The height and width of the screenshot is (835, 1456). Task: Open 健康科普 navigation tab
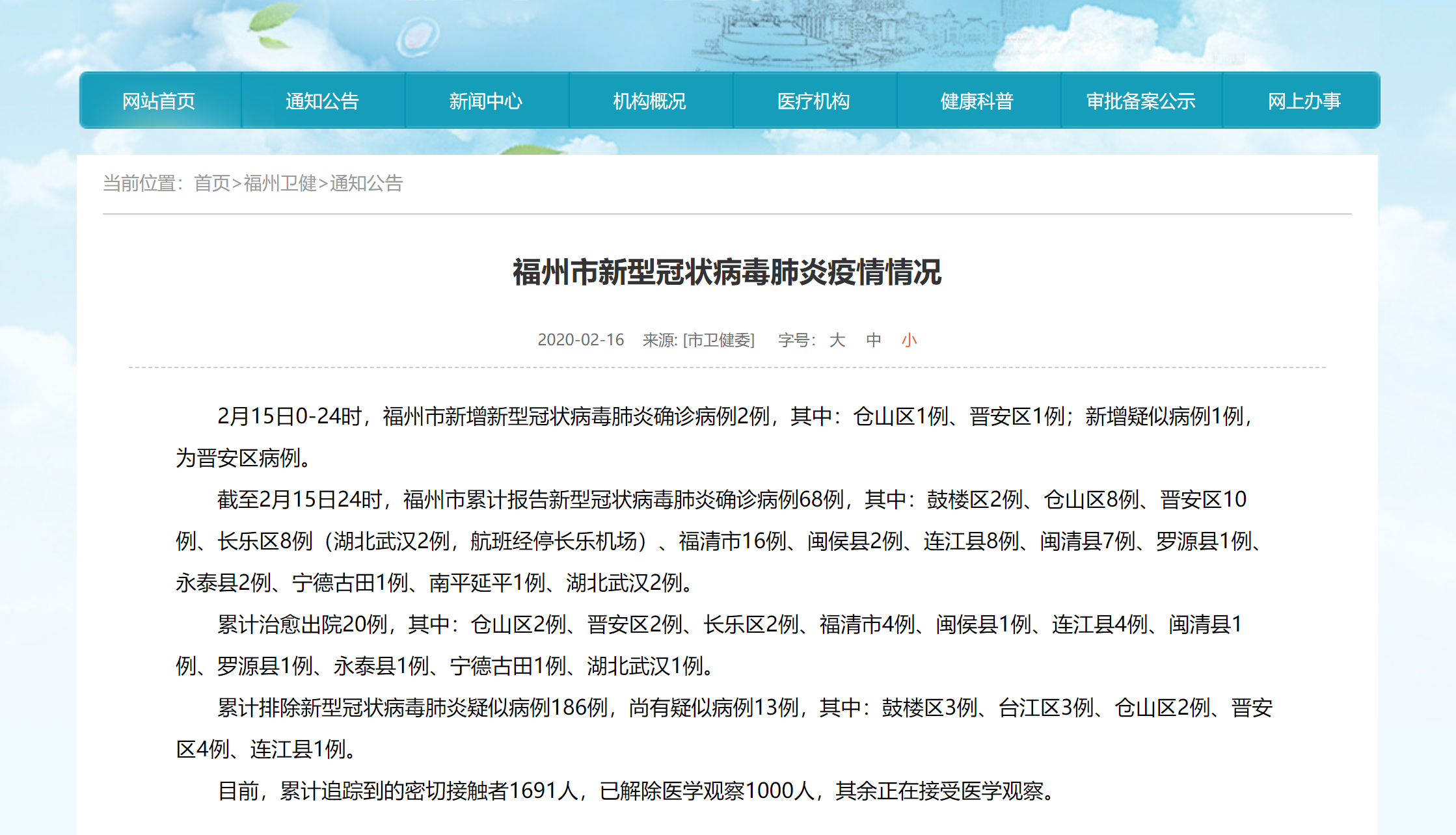[x=978, y=101]
